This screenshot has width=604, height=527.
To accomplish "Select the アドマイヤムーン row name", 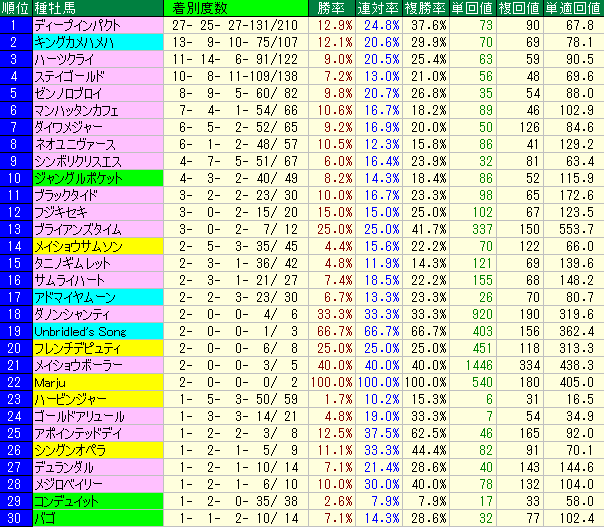I will [75, 297].
